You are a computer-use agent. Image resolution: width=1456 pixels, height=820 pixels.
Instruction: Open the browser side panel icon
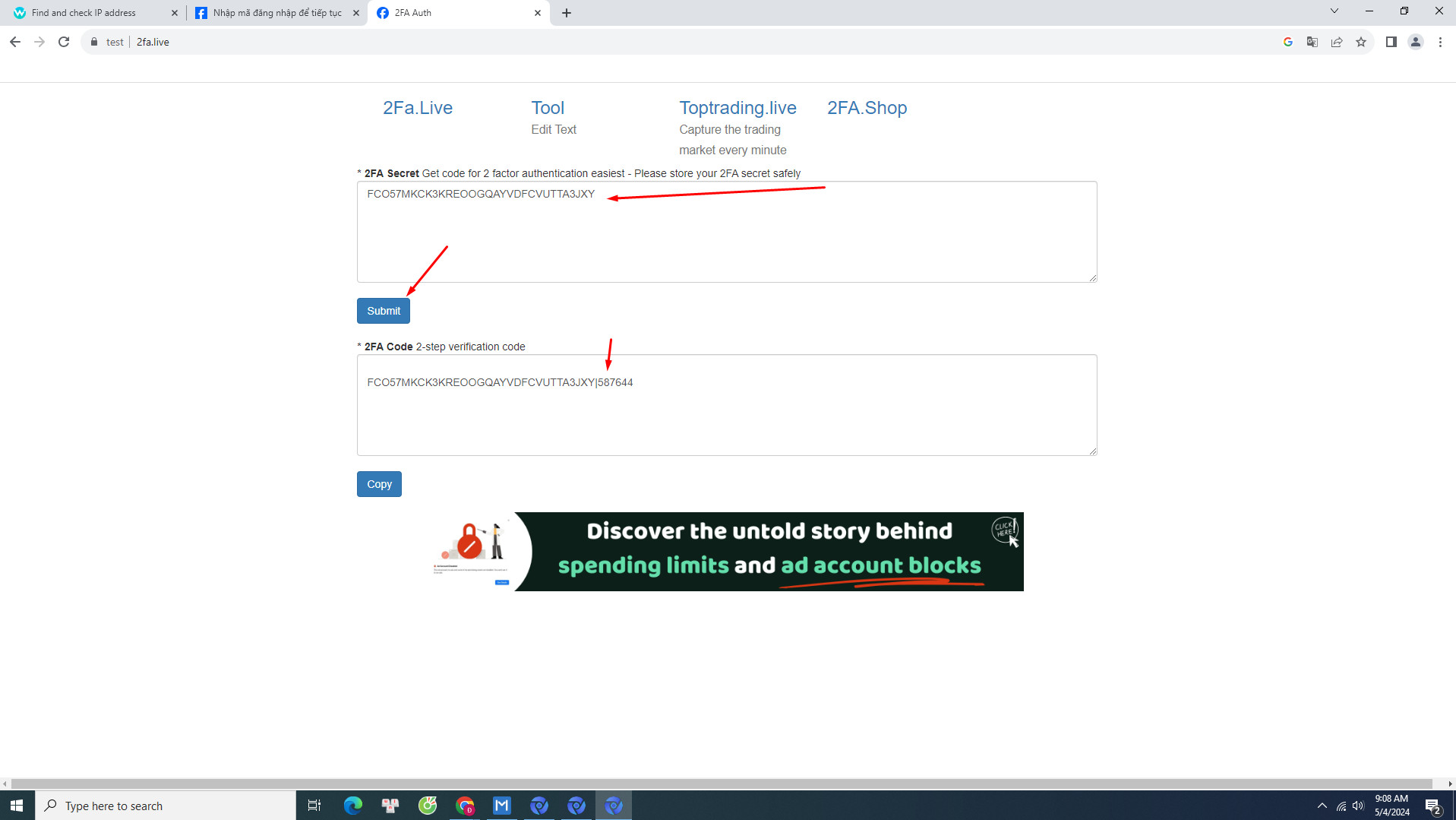click(1391, 42)
